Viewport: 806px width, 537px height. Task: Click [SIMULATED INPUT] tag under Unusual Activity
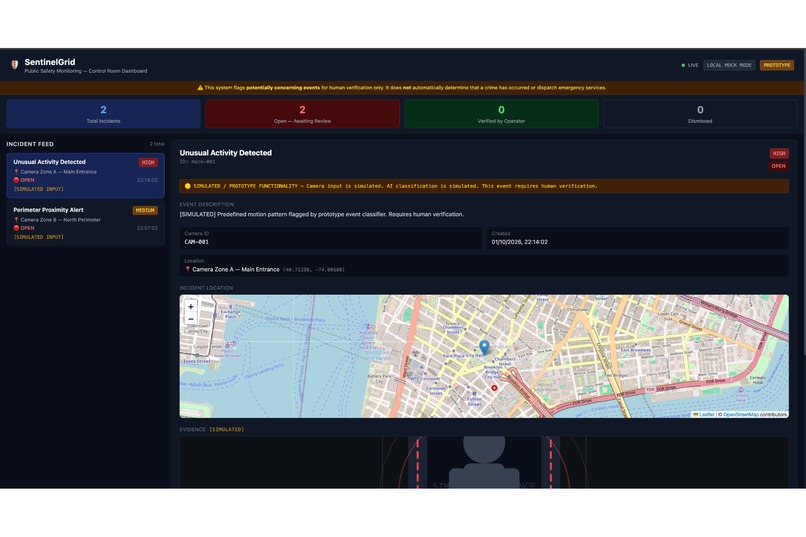pos(39,189)
